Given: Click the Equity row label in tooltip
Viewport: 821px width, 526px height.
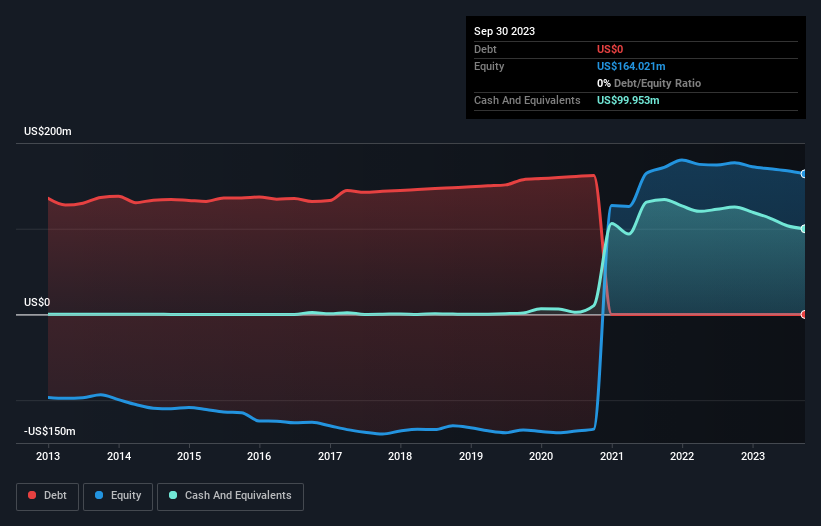Looking at the screenshot, I should pos(489,66).
